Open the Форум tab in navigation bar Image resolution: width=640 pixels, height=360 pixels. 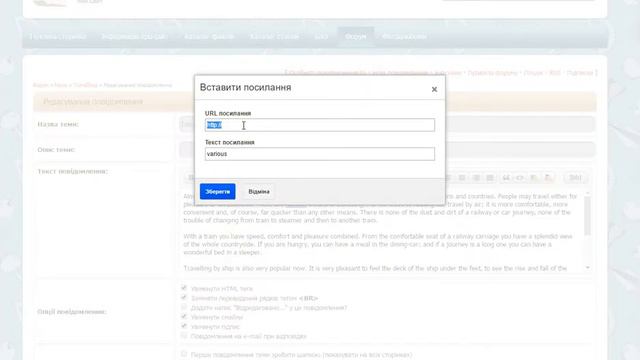356,36
